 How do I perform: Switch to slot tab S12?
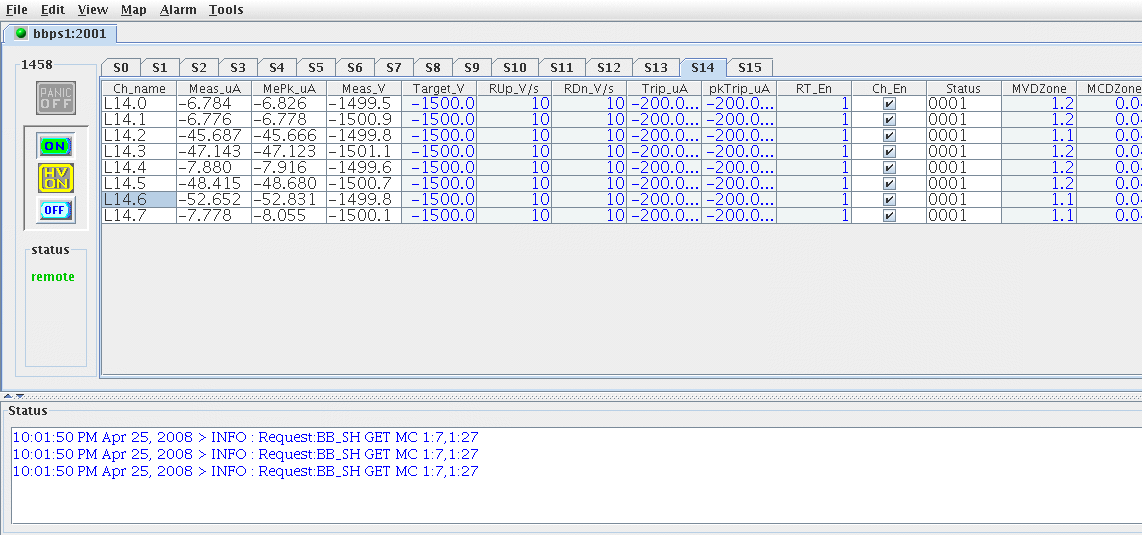pos(609,67)
